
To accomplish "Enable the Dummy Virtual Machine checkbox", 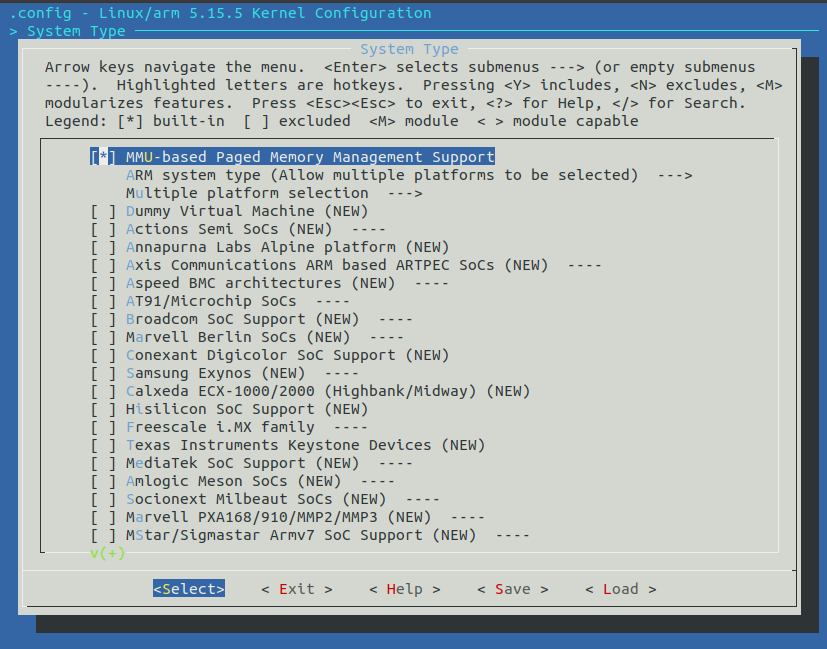I will [x=103, y=211].
